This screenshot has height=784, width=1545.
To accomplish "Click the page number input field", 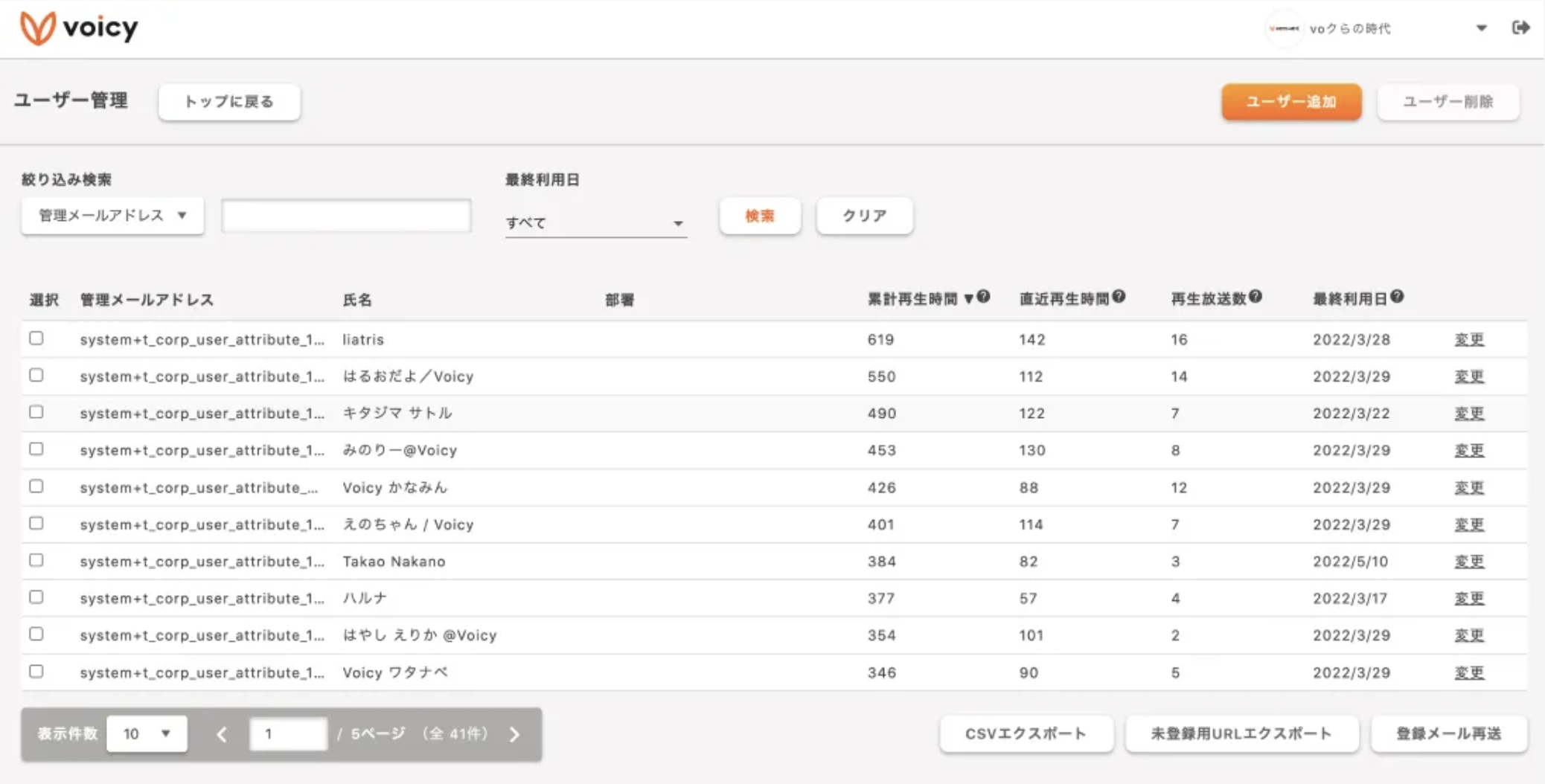I will point(288,733).
